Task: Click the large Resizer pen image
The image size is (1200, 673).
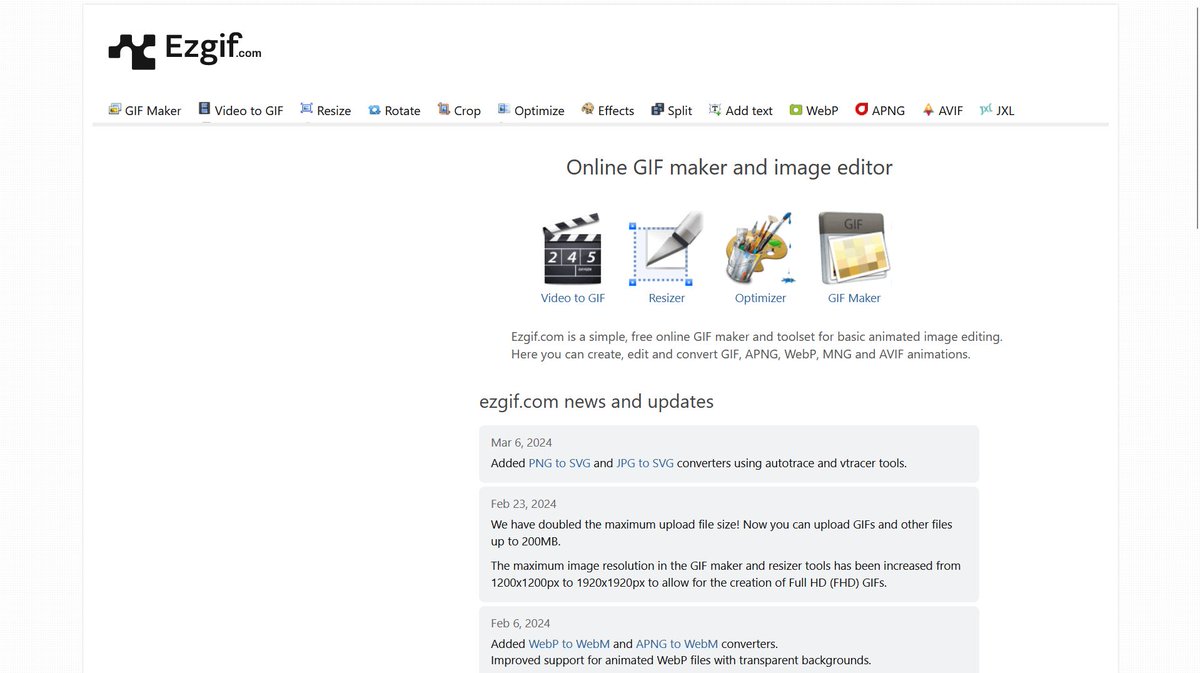Action: (666, 249)
